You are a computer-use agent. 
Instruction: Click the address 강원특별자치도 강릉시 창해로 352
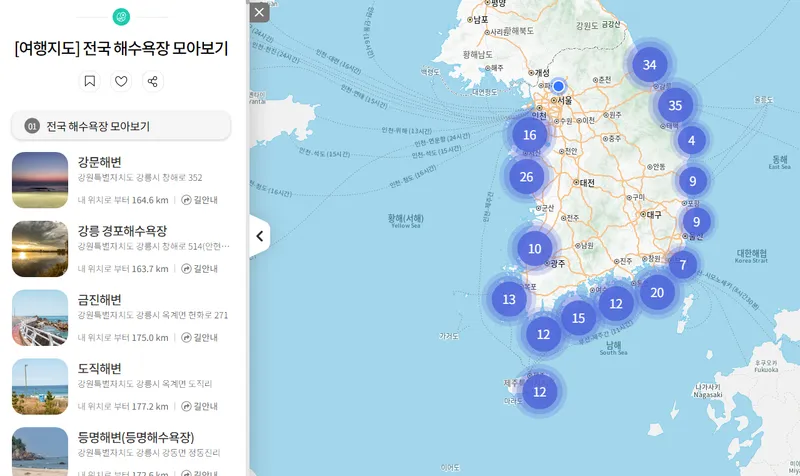(140, 178)
